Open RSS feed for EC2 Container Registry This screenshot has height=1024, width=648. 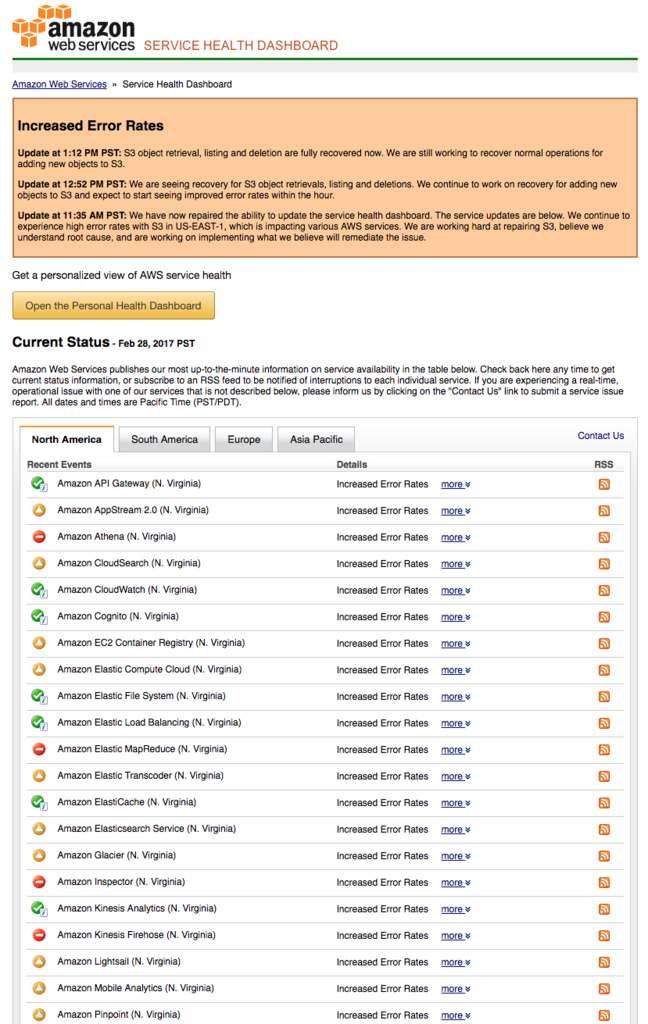click(x=604, y=643)
